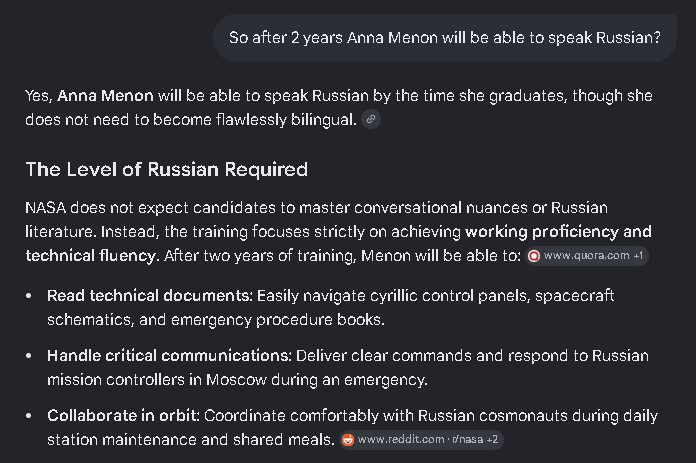Click bold text "technical fluency"
The height and width of the screenshot is (463, 696).
click(90, 256)
